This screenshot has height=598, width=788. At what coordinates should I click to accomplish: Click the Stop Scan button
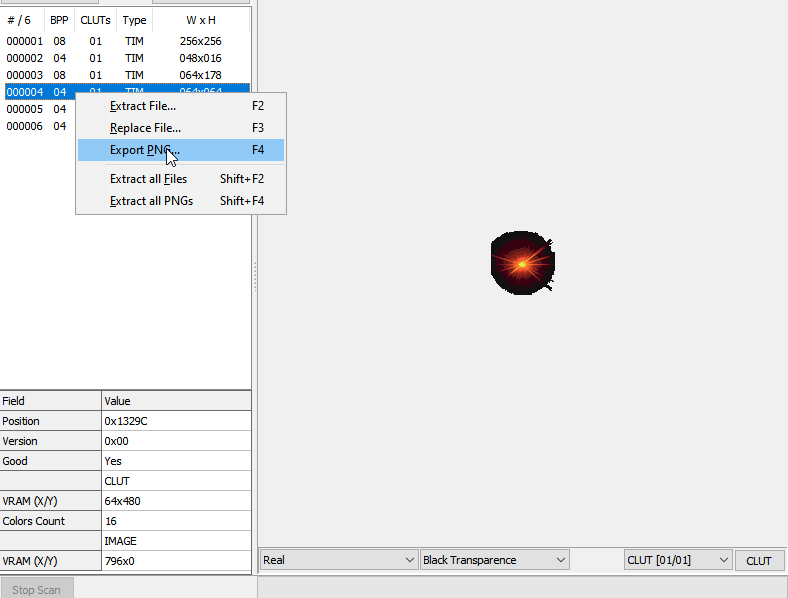tap(36, 590)
